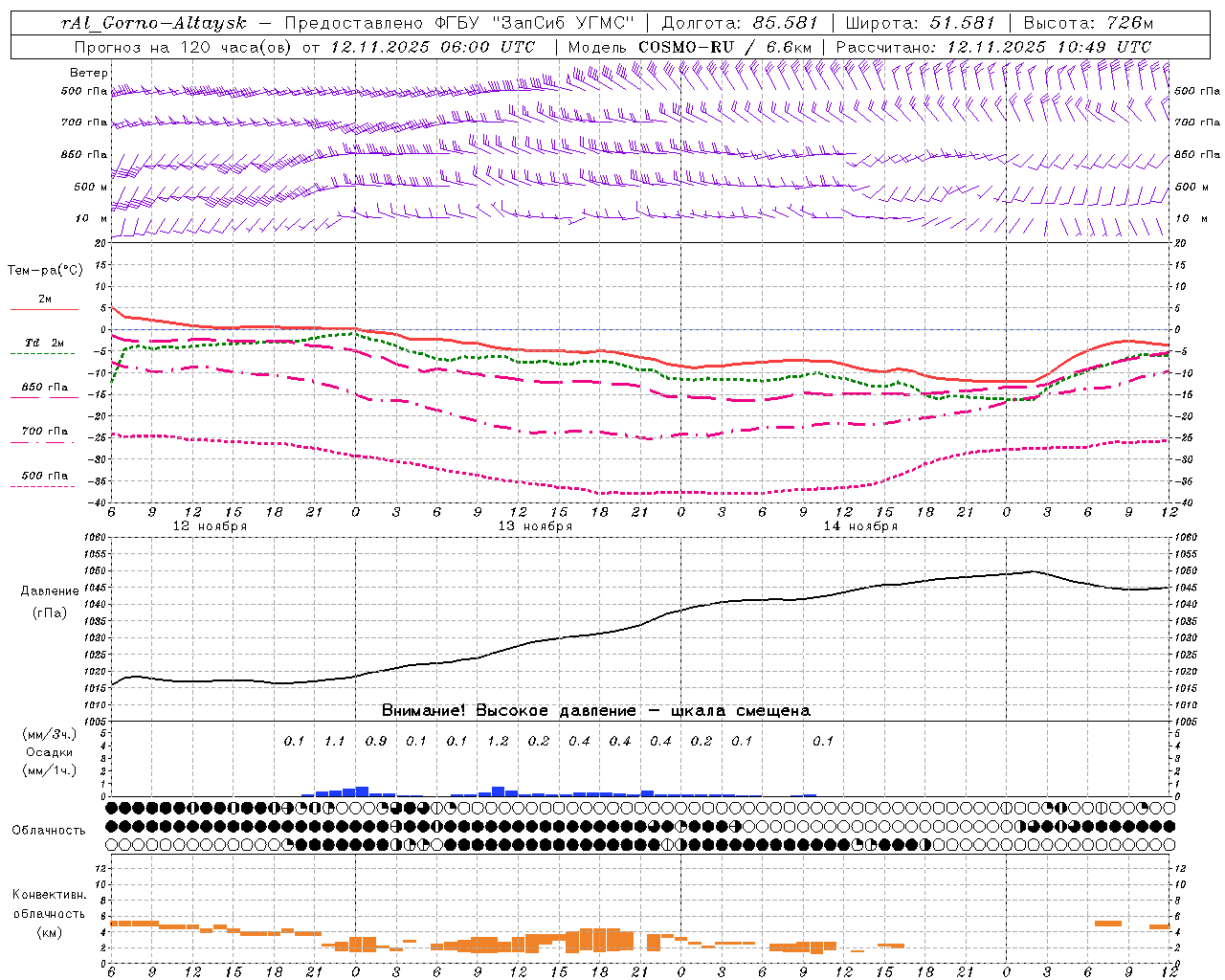
Task: Click the Ветер wind panel label
Action: pos(89,73)
